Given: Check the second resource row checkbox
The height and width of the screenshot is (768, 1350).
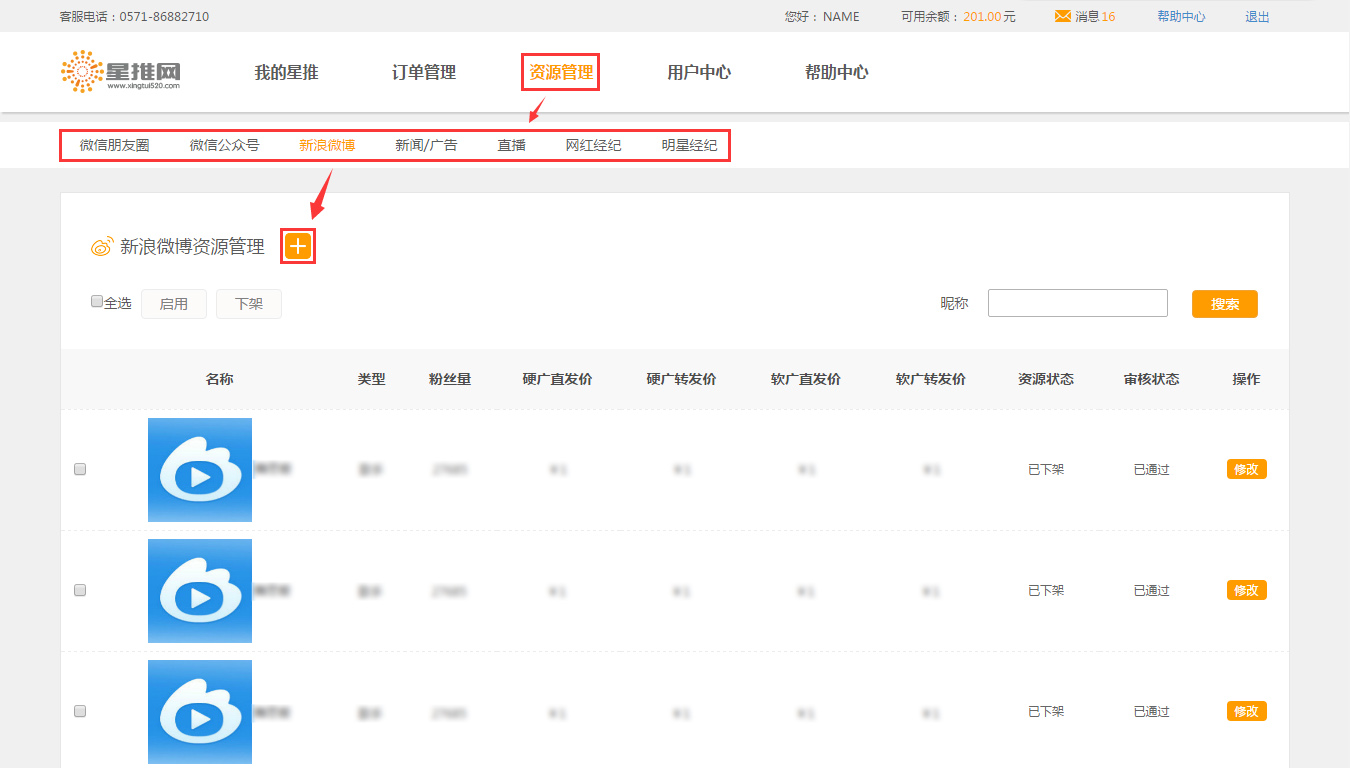Looking at the screenshot, I should (80, 590).
